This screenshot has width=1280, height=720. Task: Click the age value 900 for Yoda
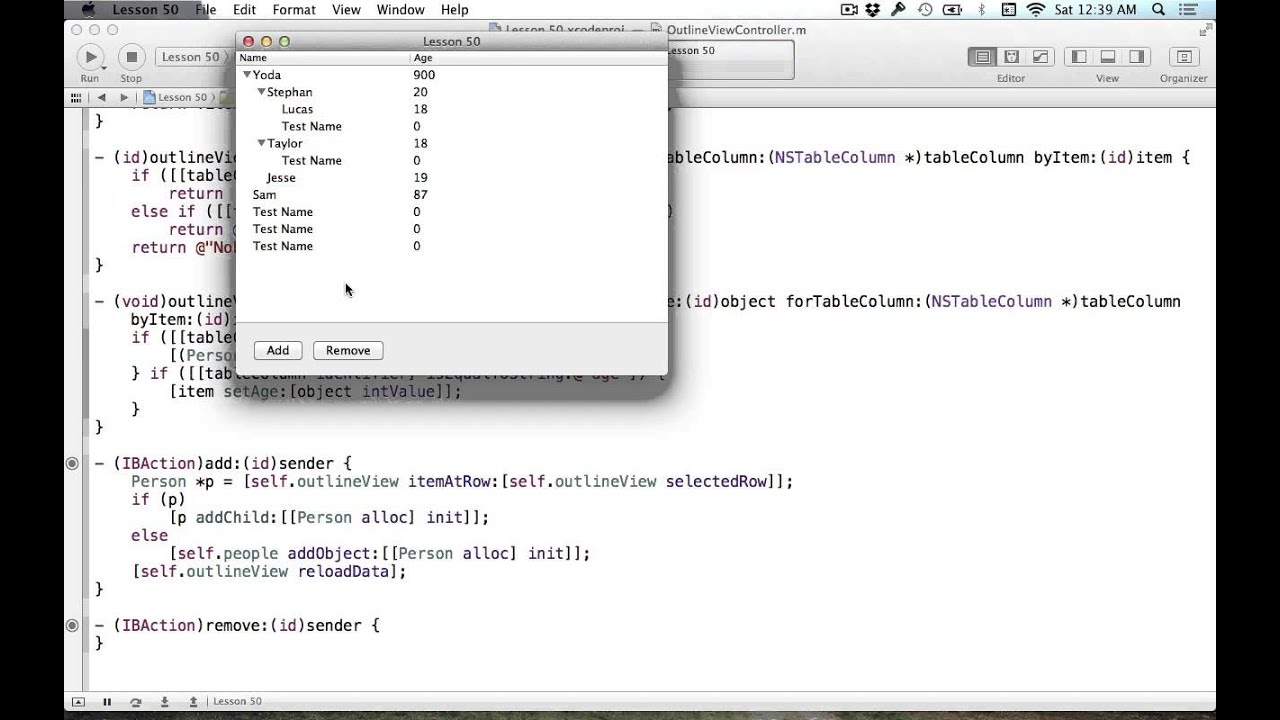[x=424, y=75]
